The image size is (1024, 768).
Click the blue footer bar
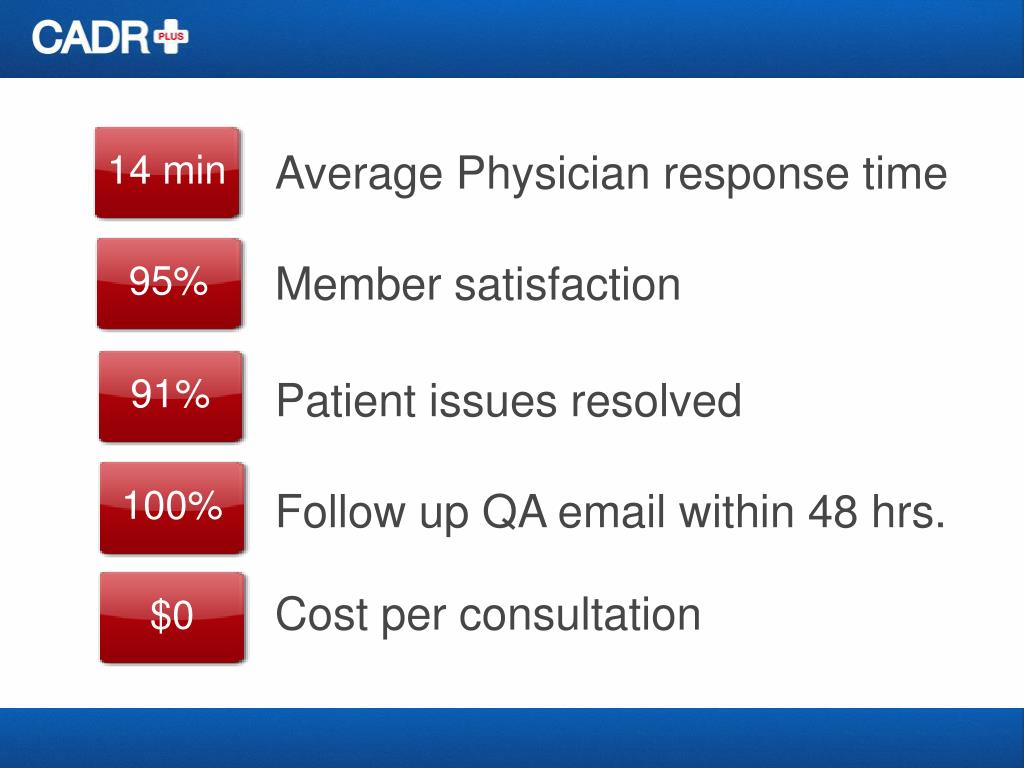(512, 738)
